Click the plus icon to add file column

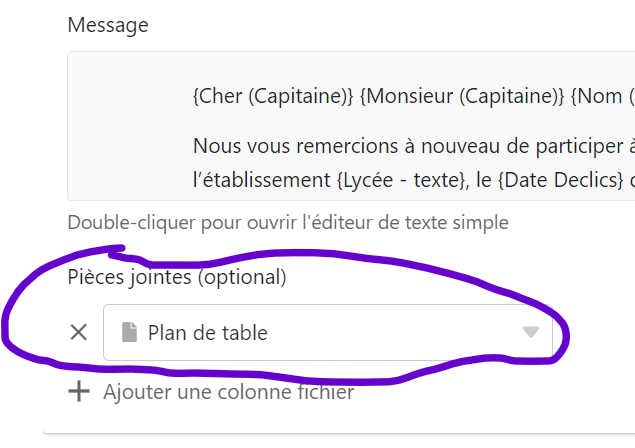79,392
